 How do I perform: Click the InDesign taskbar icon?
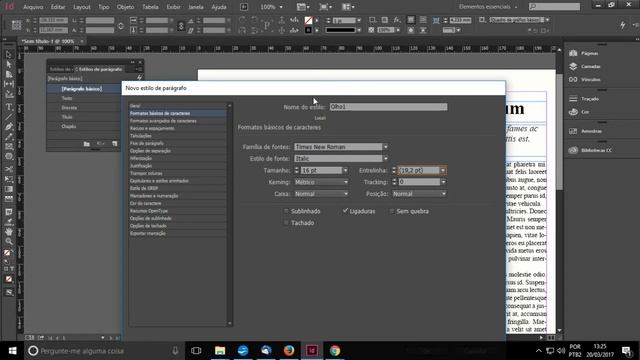click(312, 351)
